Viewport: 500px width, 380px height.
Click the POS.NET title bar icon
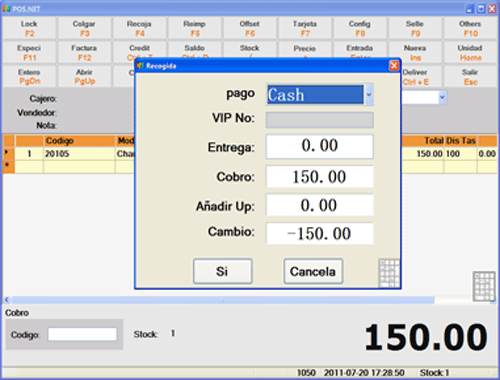point(6,9)
